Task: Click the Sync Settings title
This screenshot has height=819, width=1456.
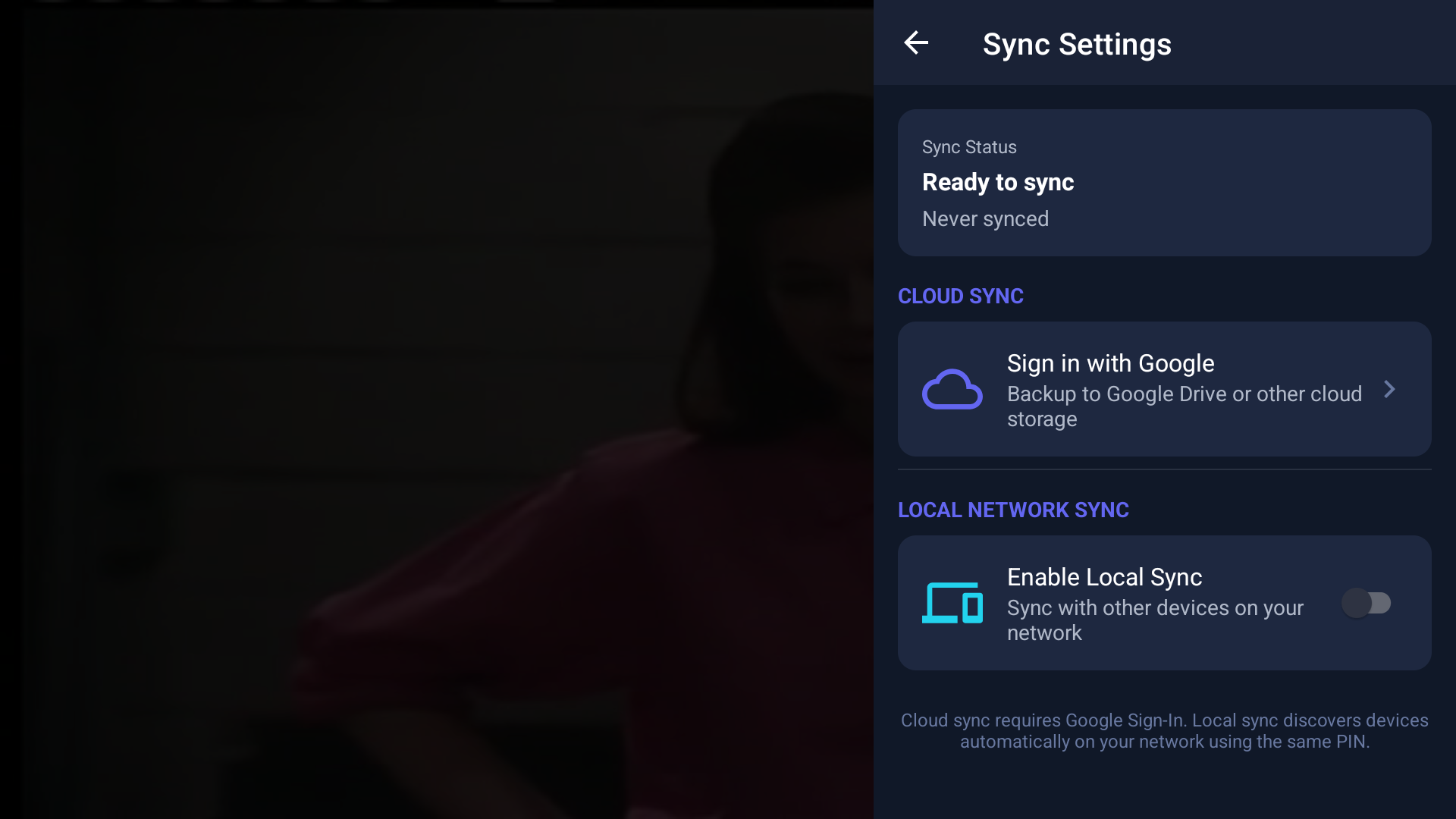Action: tap(1077, 44)
